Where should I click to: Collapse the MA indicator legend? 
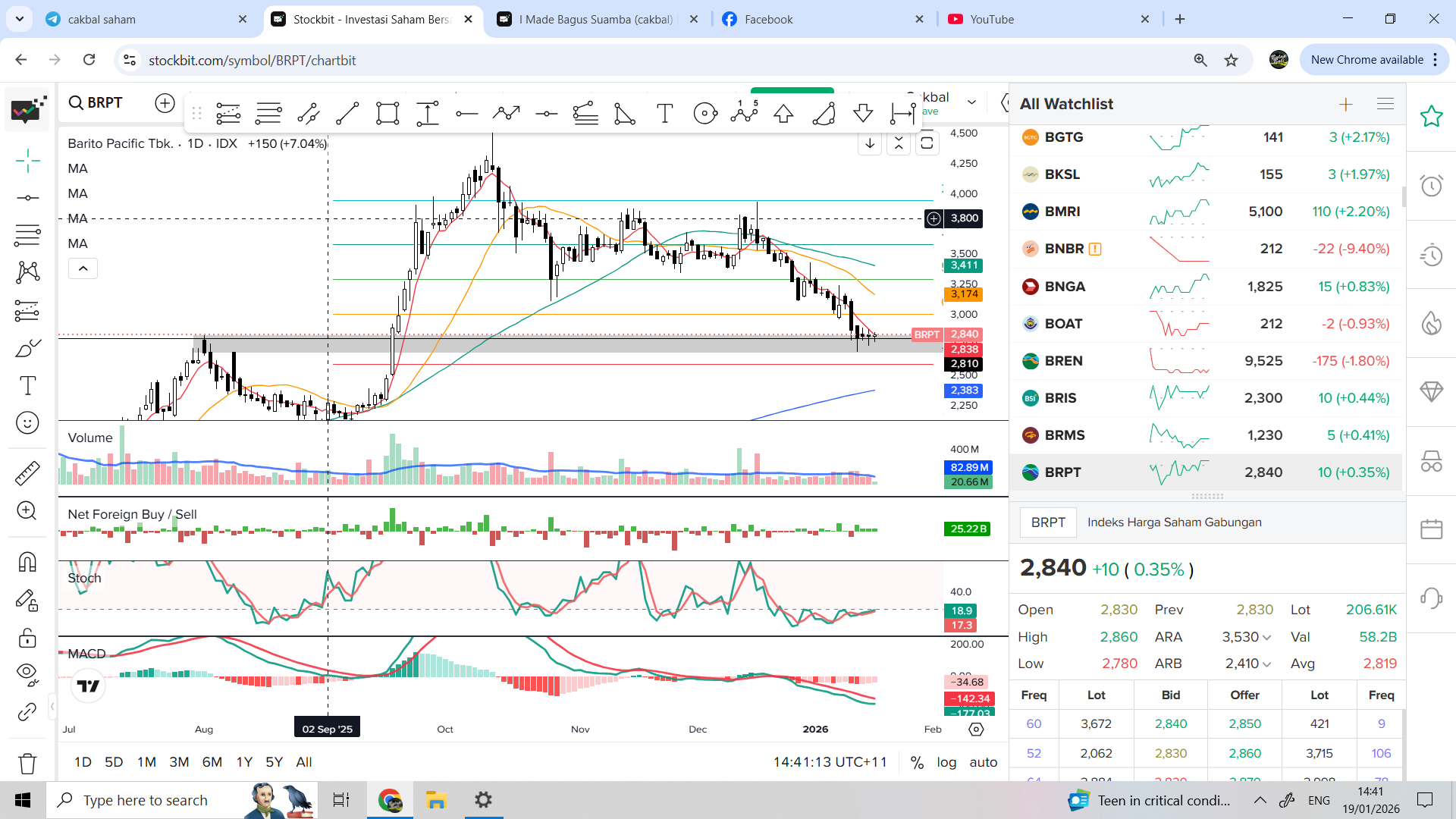coord(83,268)
